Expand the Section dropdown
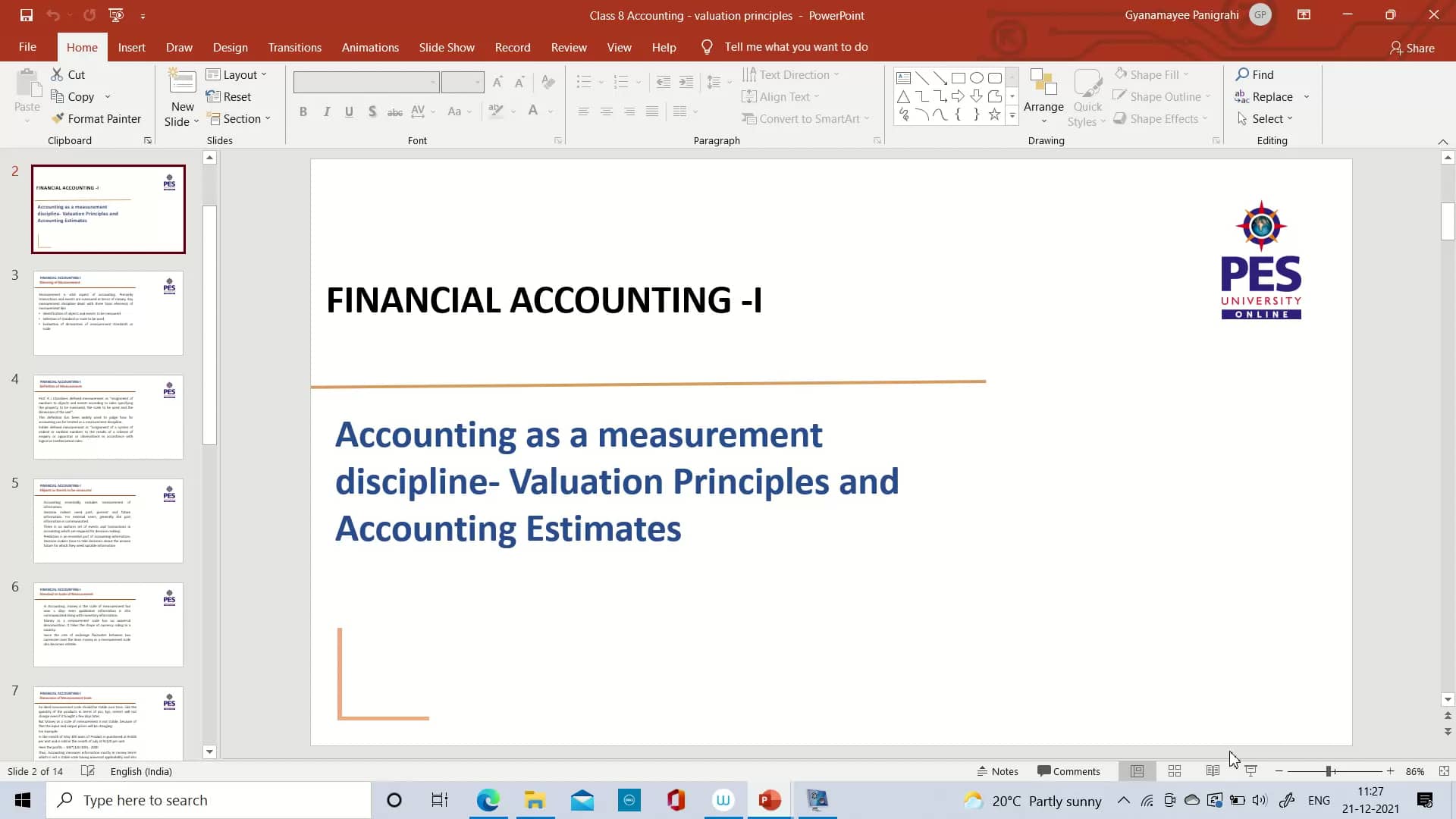 click(238, 118)
